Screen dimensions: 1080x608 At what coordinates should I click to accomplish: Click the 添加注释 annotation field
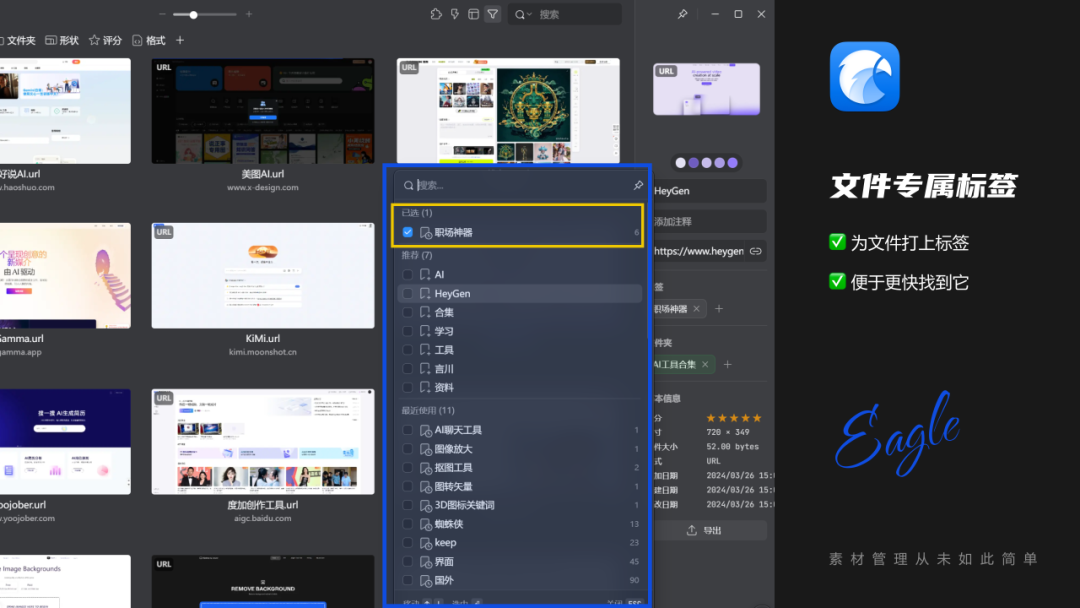(x=709, y=222)
